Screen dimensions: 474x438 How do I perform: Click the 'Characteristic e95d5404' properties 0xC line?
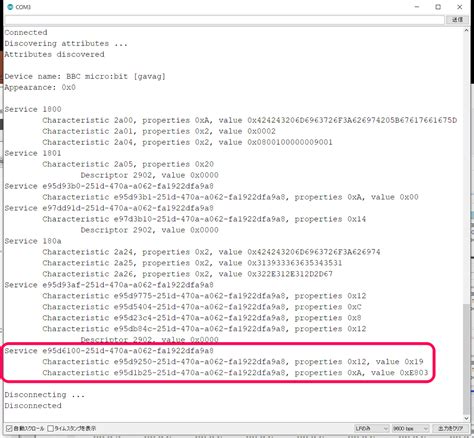[x=202, y=307]
